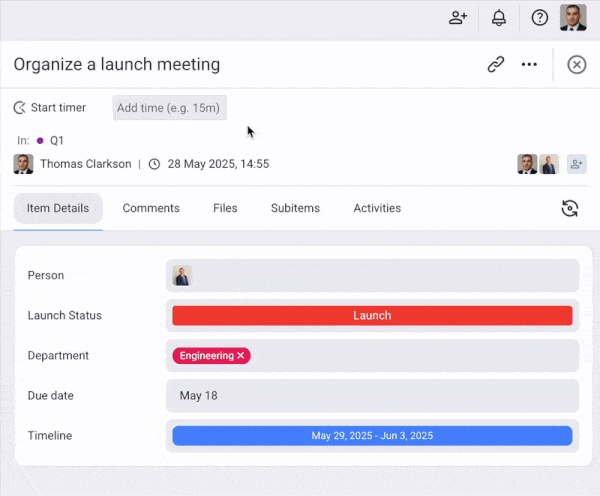This screenshot has width=600, height=496.
Task: Switch to the Comments tab
Action: point(151,208)
